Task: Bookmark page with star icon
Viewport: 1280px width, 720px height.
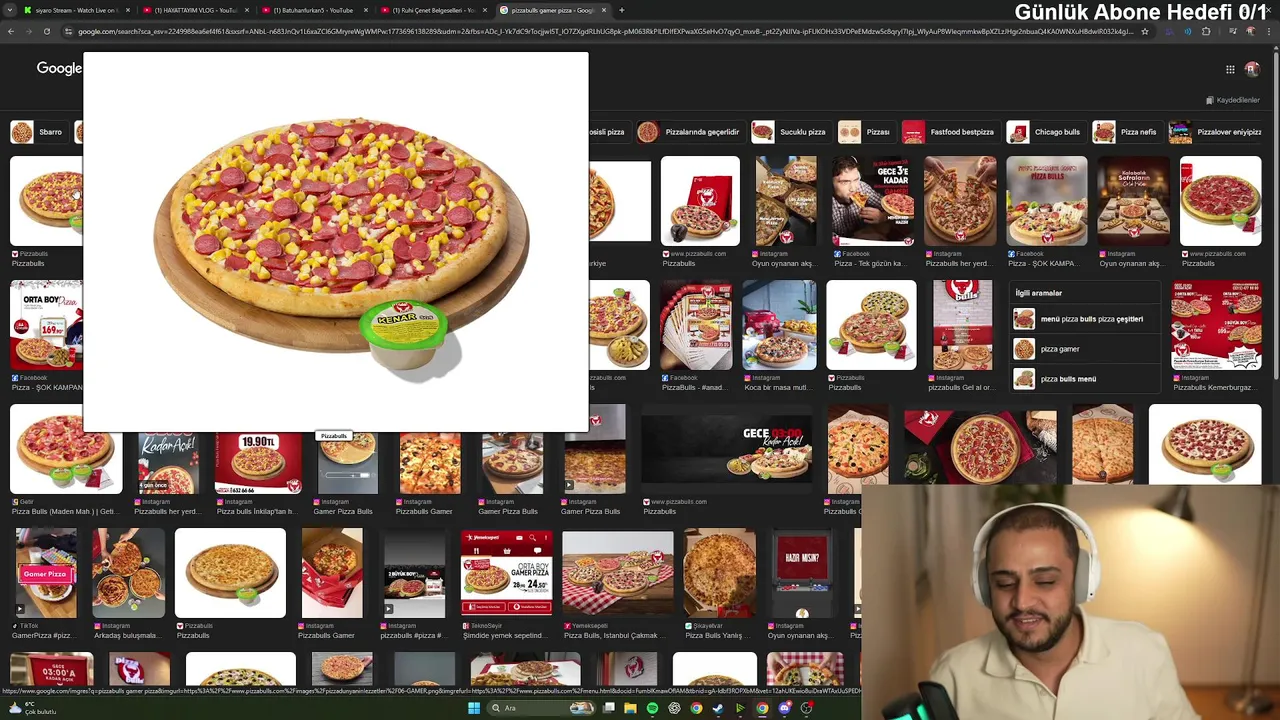Action: 1144,31
